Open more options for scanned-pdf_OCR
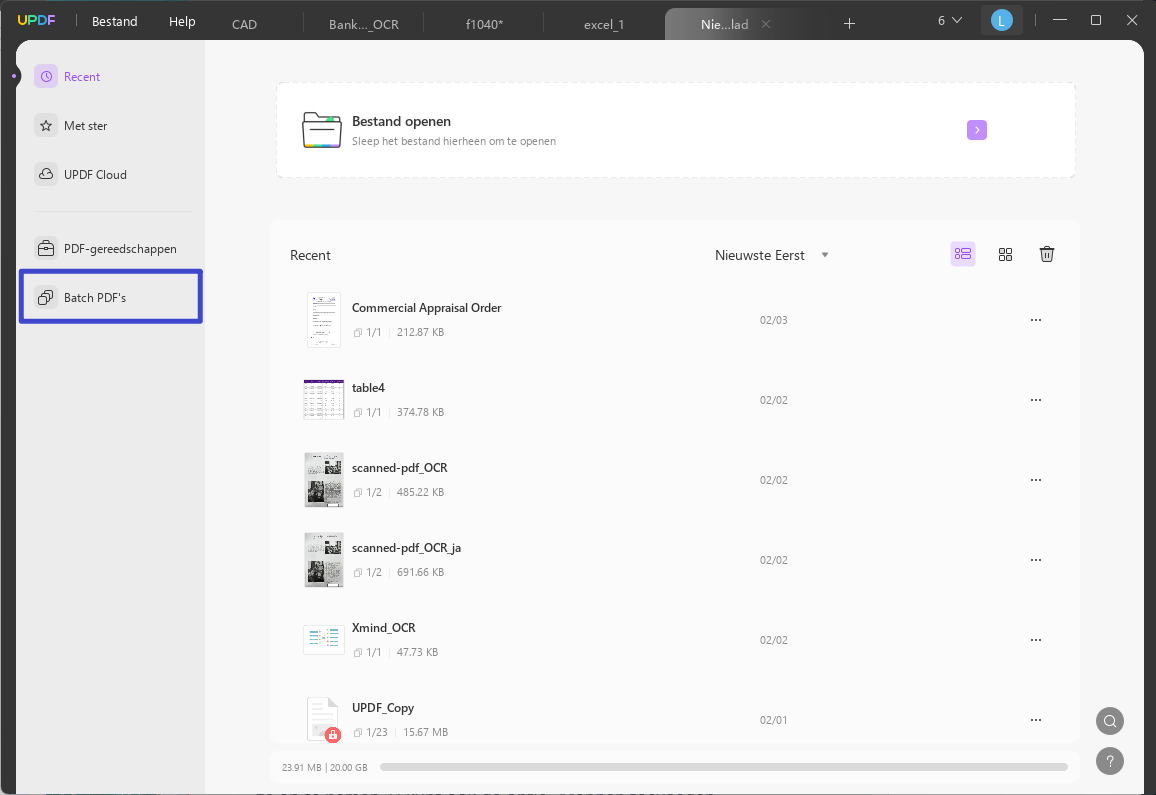The width and height of the screenshot is (1156, 795). pyautogui.click(x=1036, y=480)
